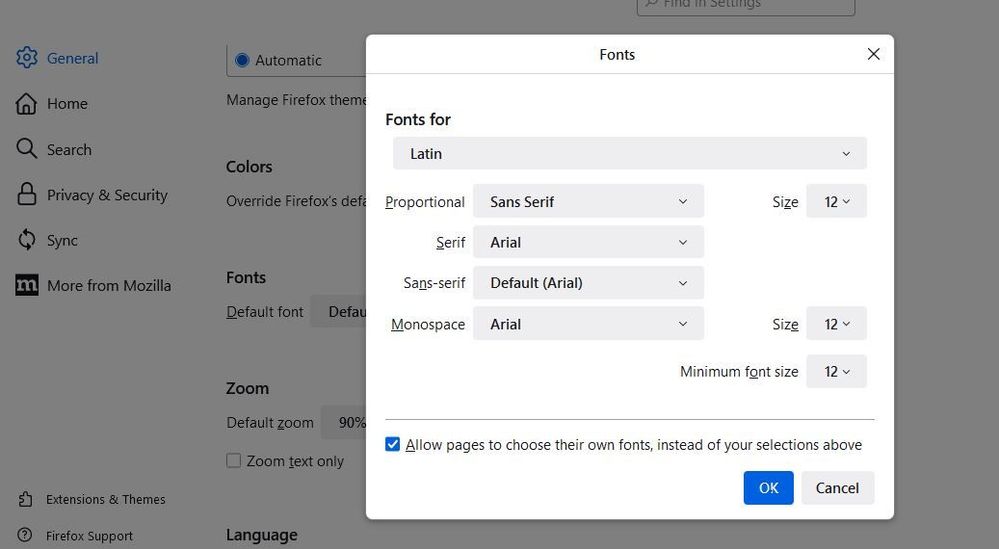Click the Home icon in sidebar
Image resolution: width=999 pixels, height=549 pixels.
point(27,104)
